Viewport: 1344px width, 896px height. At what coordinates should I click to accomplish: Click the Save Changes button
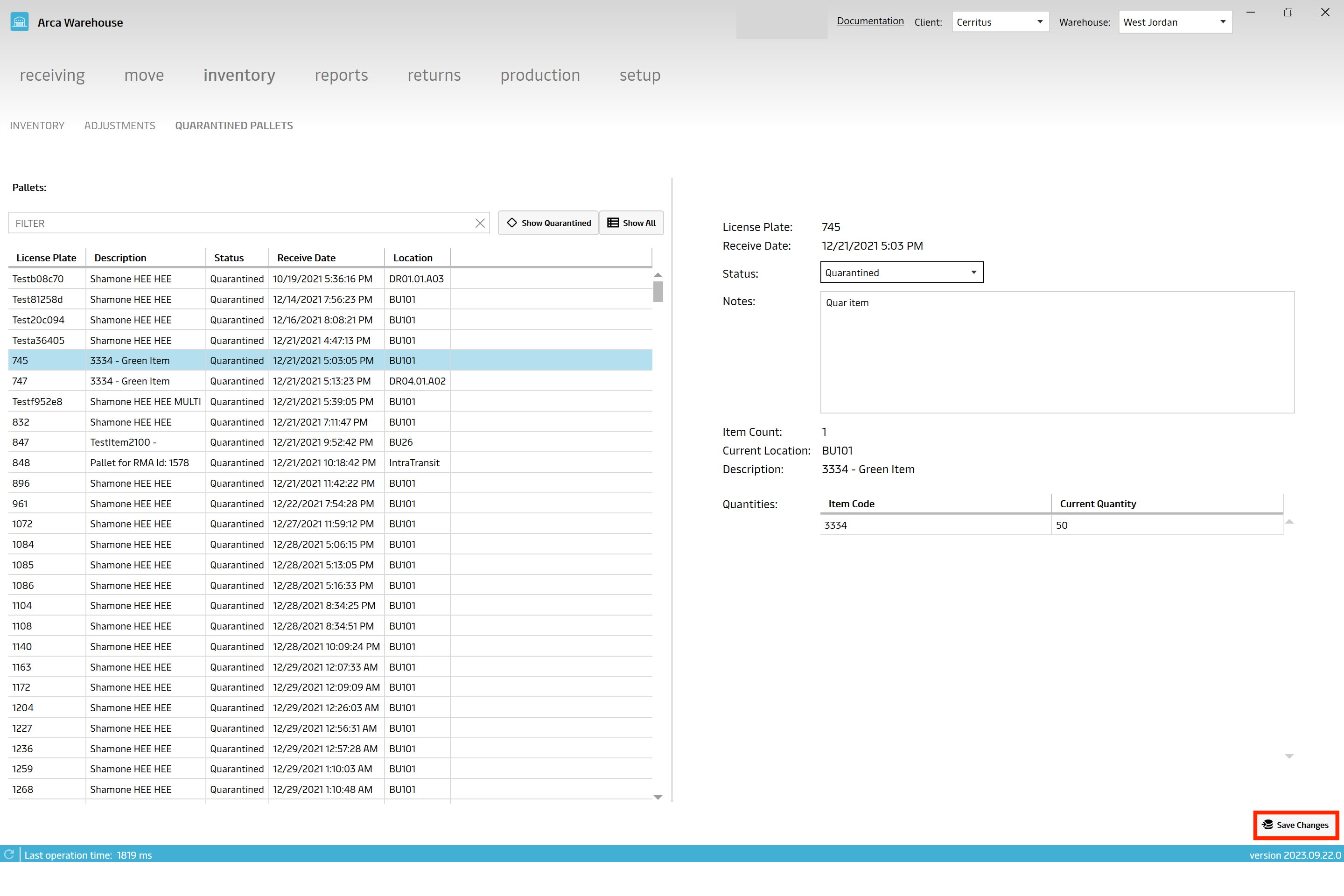(1295, 825)
